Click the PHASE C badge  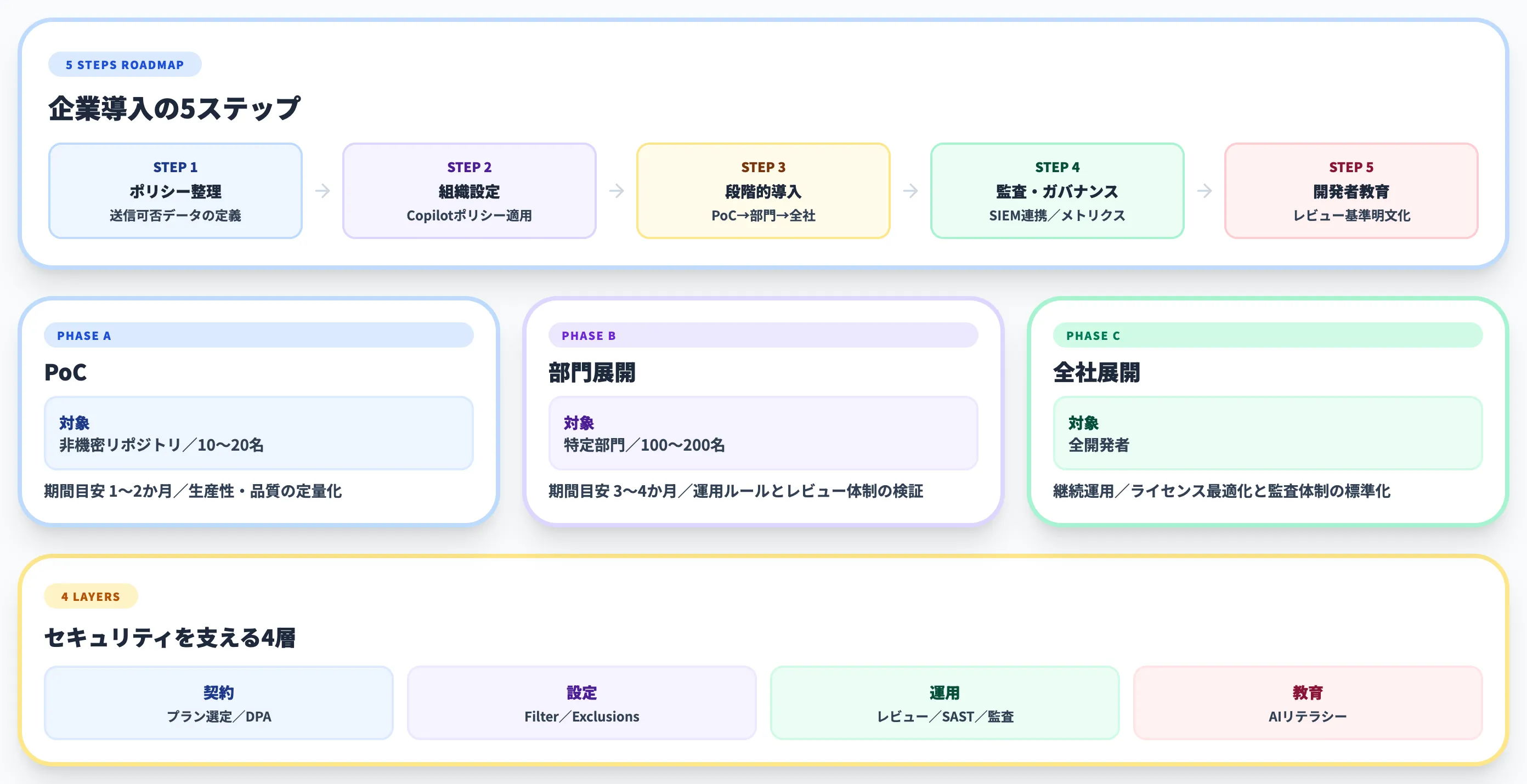[1093, 336]
